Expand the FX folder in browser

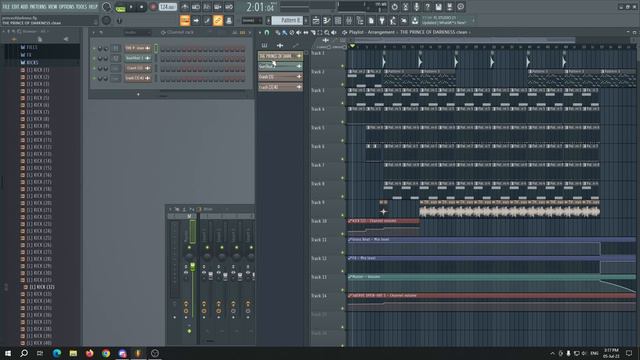(x=26, y=55)
